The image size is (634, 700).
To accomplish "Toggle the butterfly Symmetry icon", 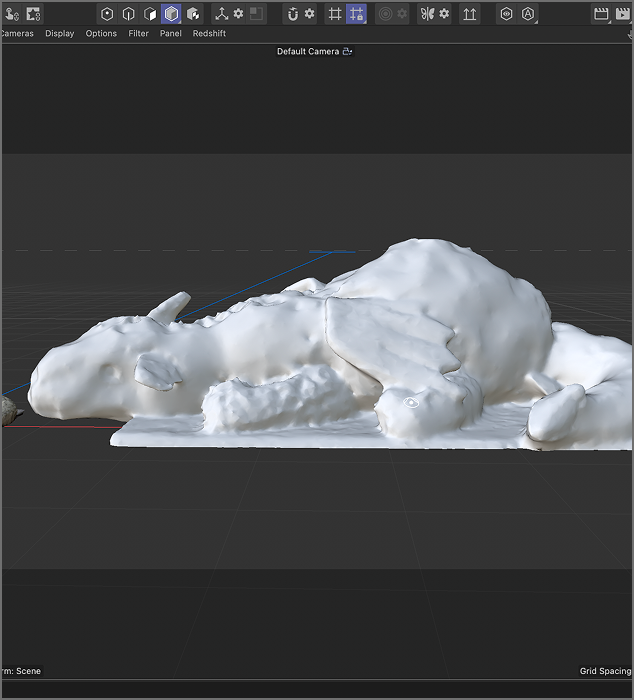I will tap(427, 14).
